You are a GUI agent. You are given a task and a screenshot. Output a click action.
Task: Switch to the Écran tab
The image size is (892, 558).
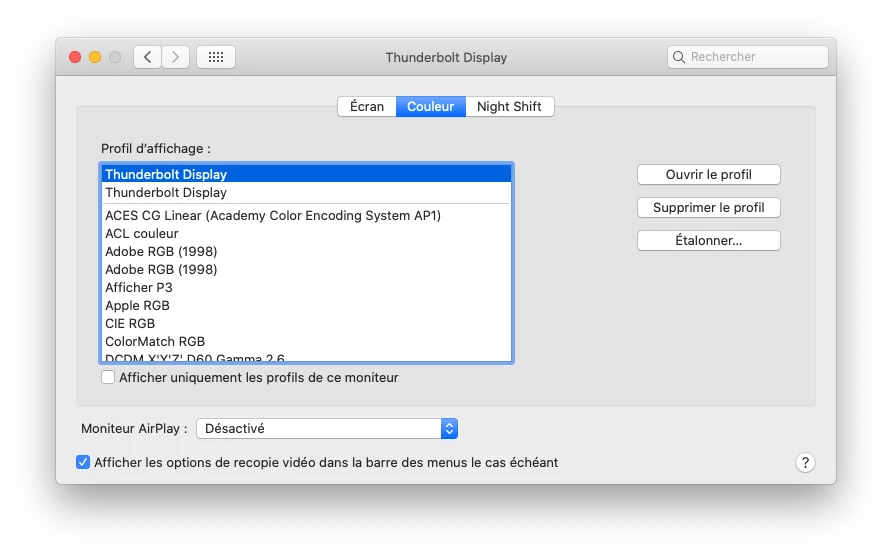(367, 106)
